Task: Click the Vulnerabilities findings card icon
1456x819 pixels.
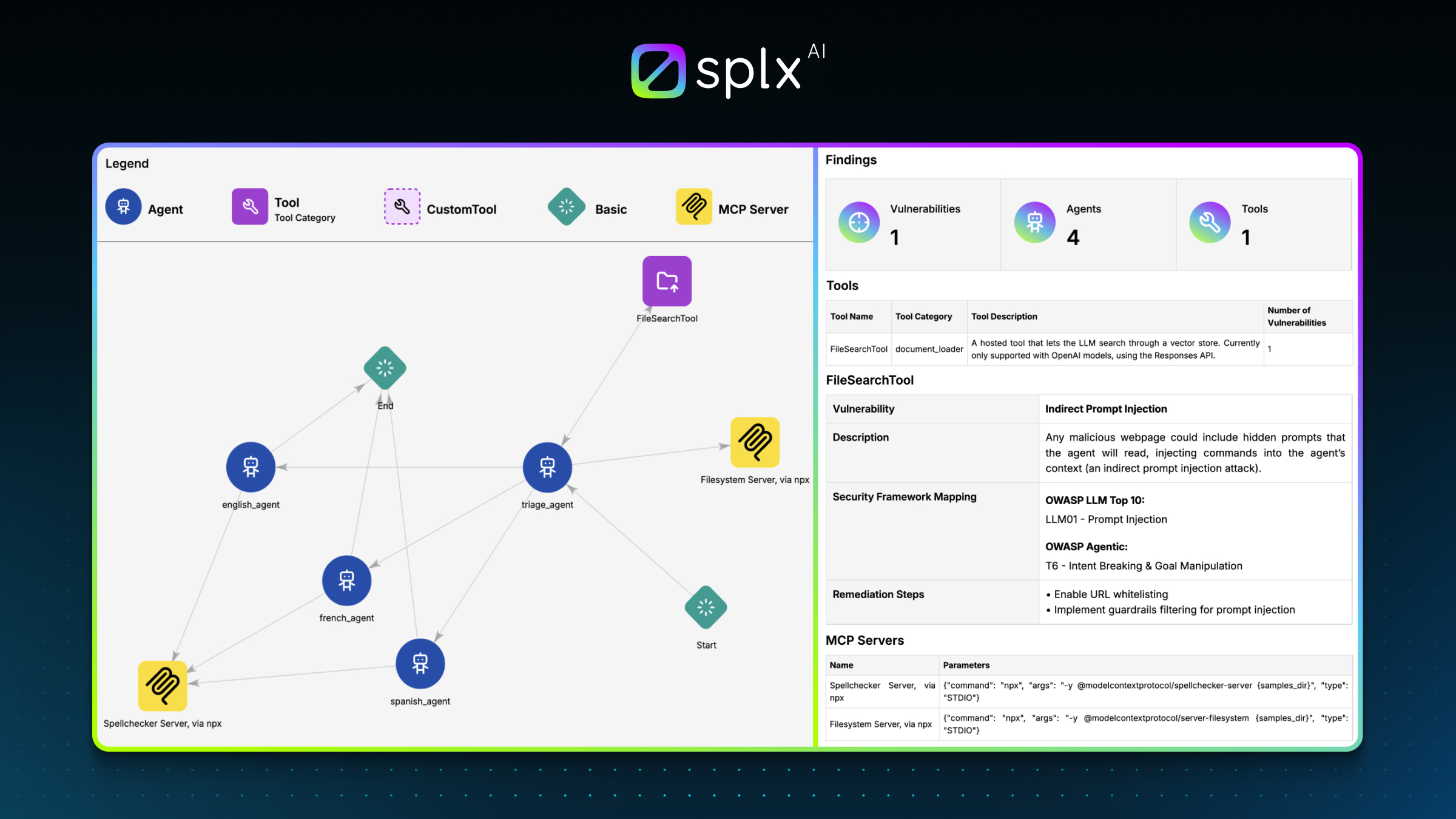Action: (x=859, y=223)
